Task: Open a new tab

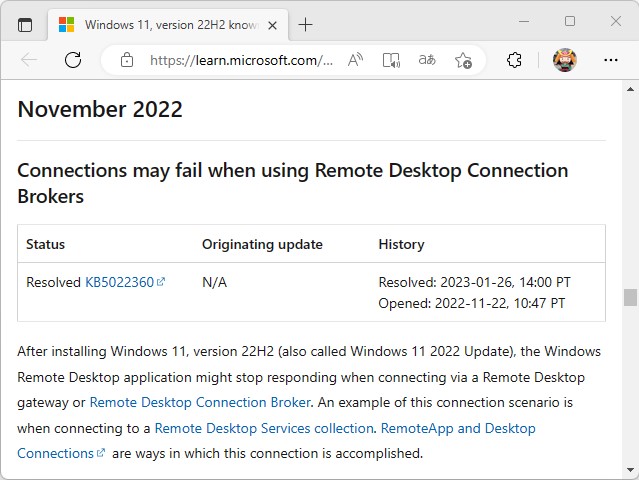Action: [305, 24]
